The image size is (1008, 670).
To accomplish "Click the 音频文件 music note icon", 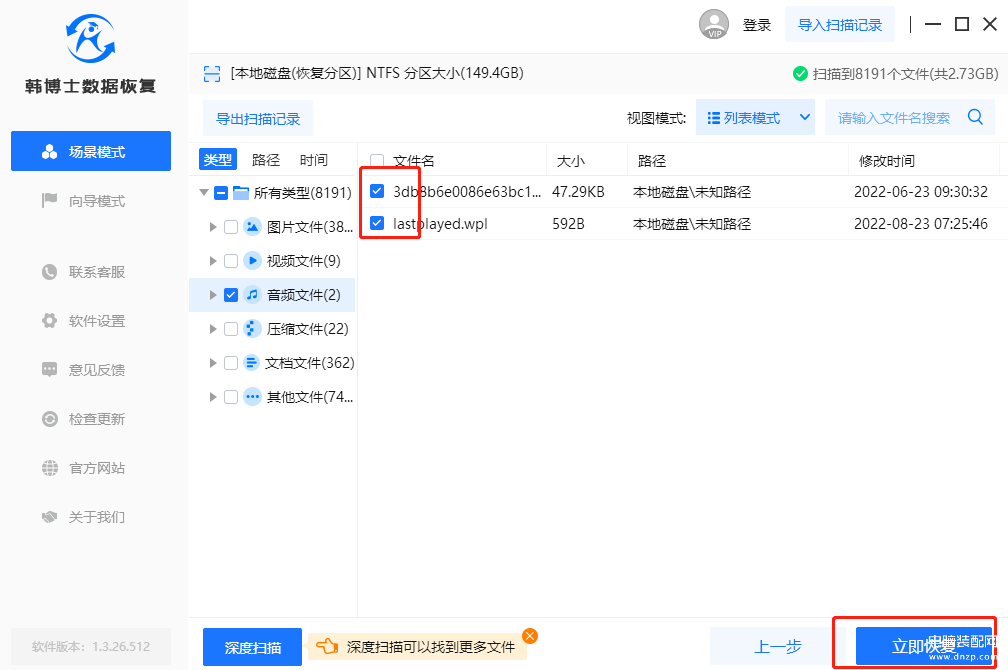I will click(x=253, y=294).
